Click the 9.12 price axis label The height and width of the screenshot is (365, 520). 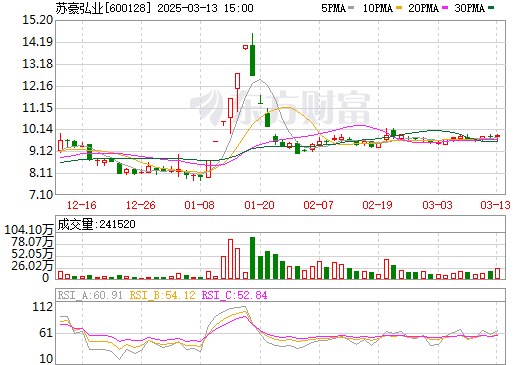(x=41, y=151)
